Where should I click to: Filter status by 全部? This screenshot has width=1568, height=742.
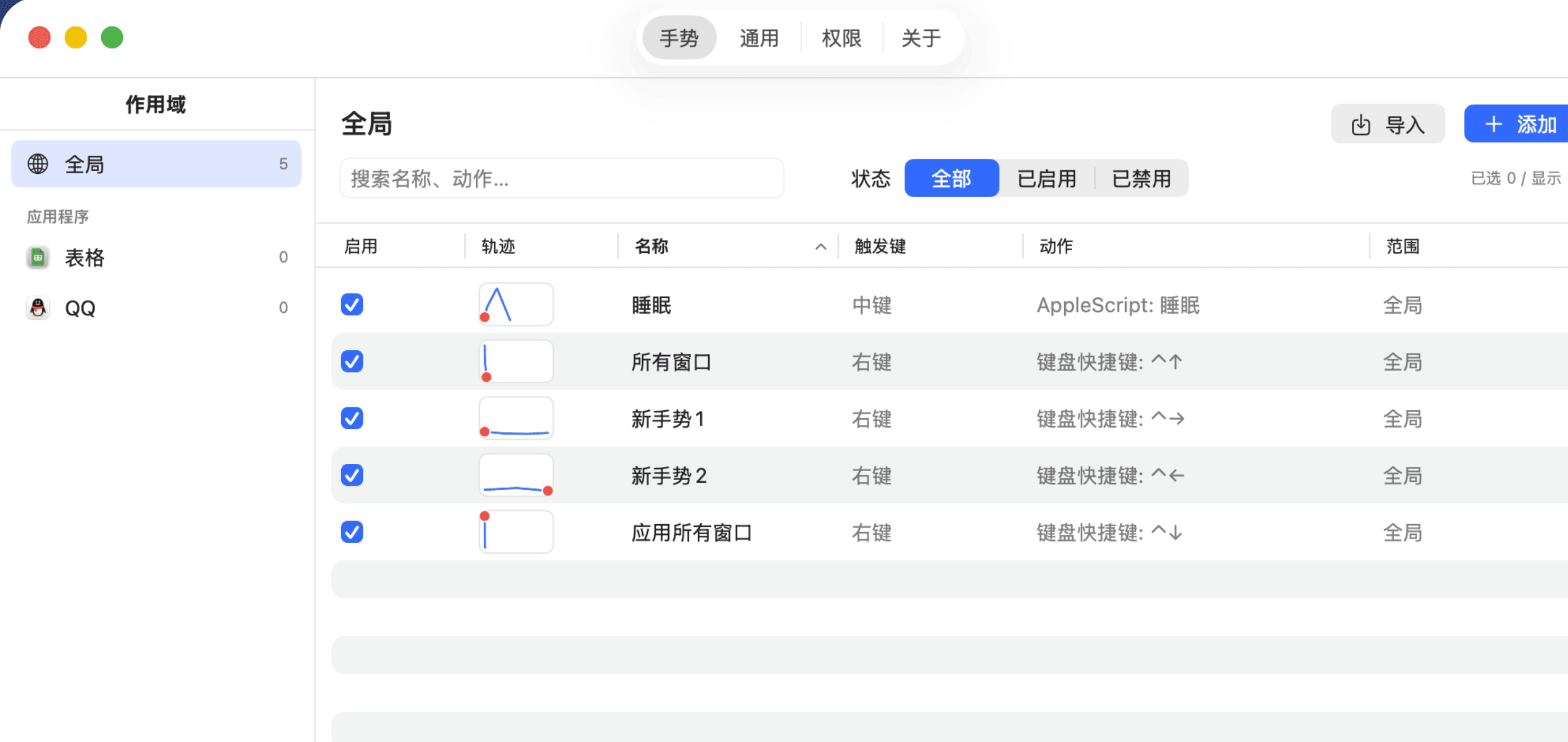(951, 178)
